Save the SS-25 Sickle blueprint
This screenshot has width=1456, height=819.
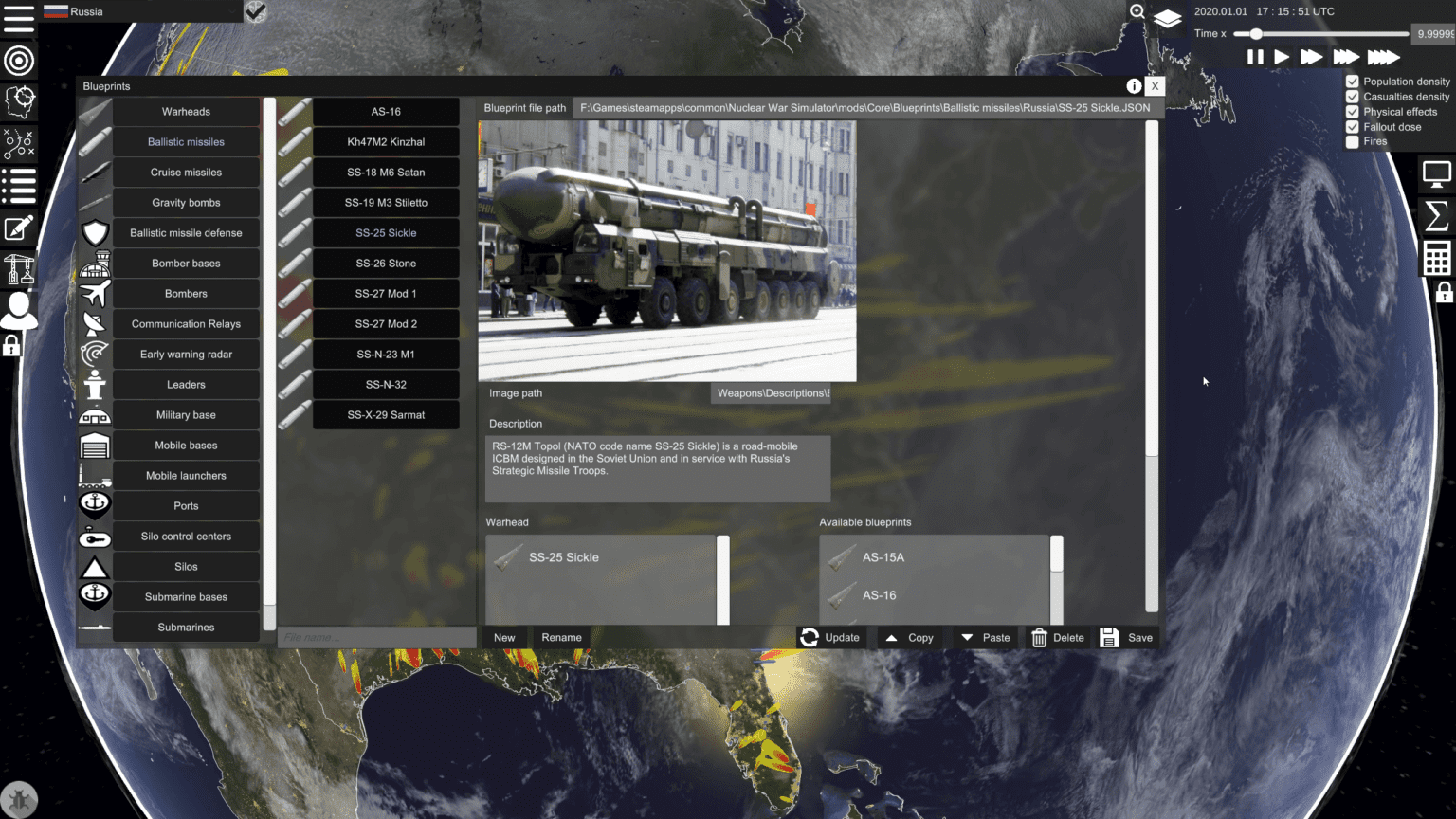coord(1127,637)
